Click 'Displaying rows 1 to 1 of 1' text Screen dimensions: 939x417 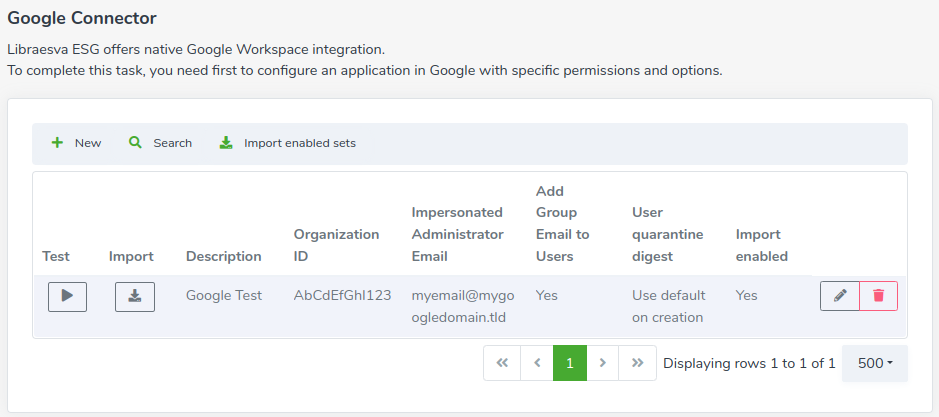point(749,363)
